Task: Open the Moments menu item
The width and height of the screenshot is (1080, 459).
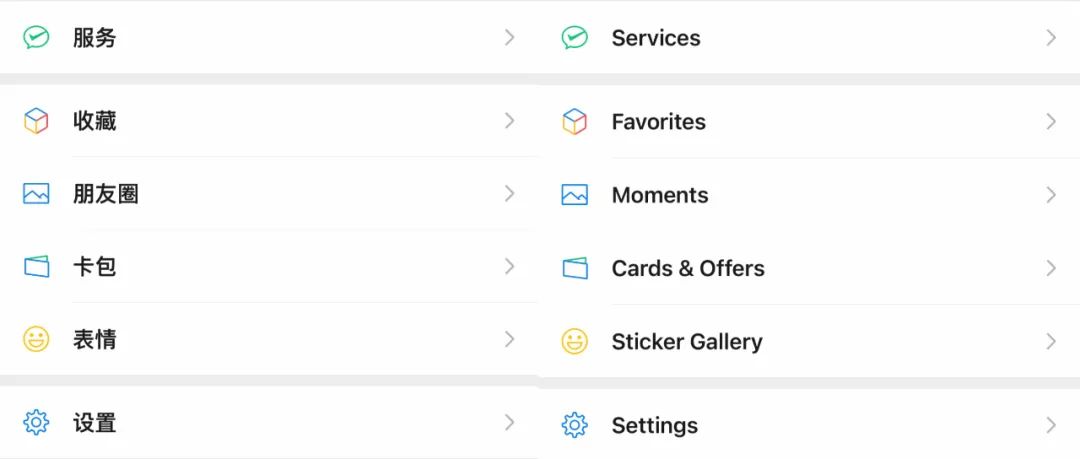Action: (x=660, y=195)
